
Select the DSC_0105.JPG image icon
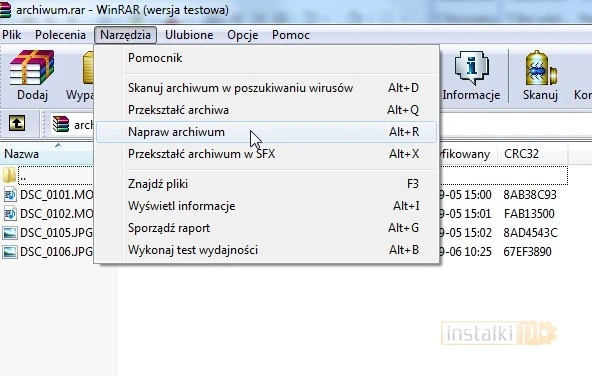click(10, 233)
